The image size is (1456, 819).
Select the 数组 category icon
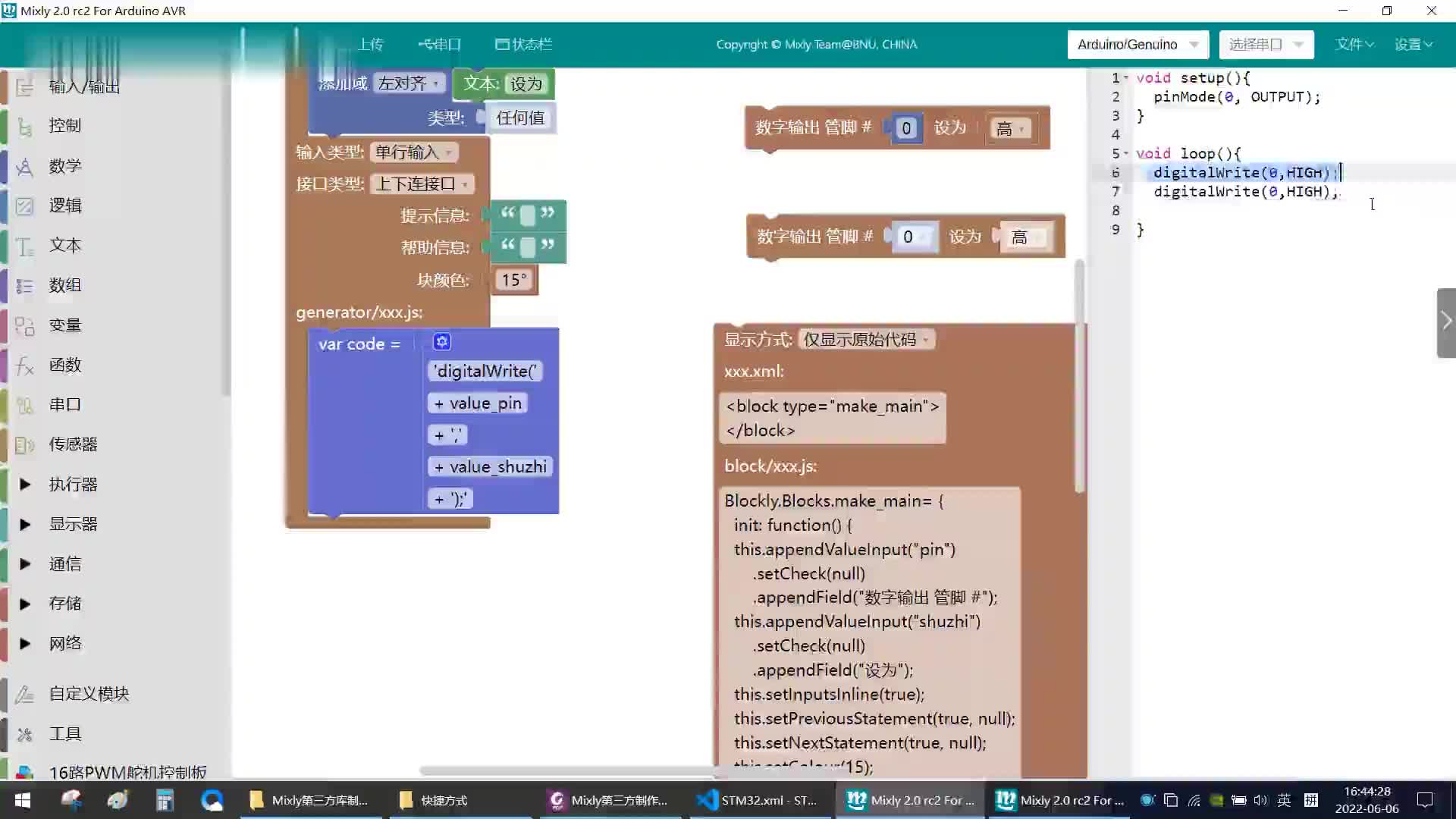(24, 285)
